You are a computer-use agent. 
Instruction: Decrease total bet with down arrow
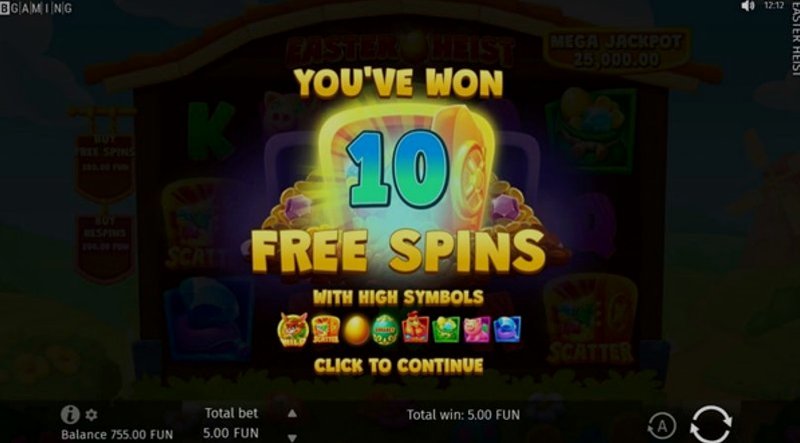(292, 437)
